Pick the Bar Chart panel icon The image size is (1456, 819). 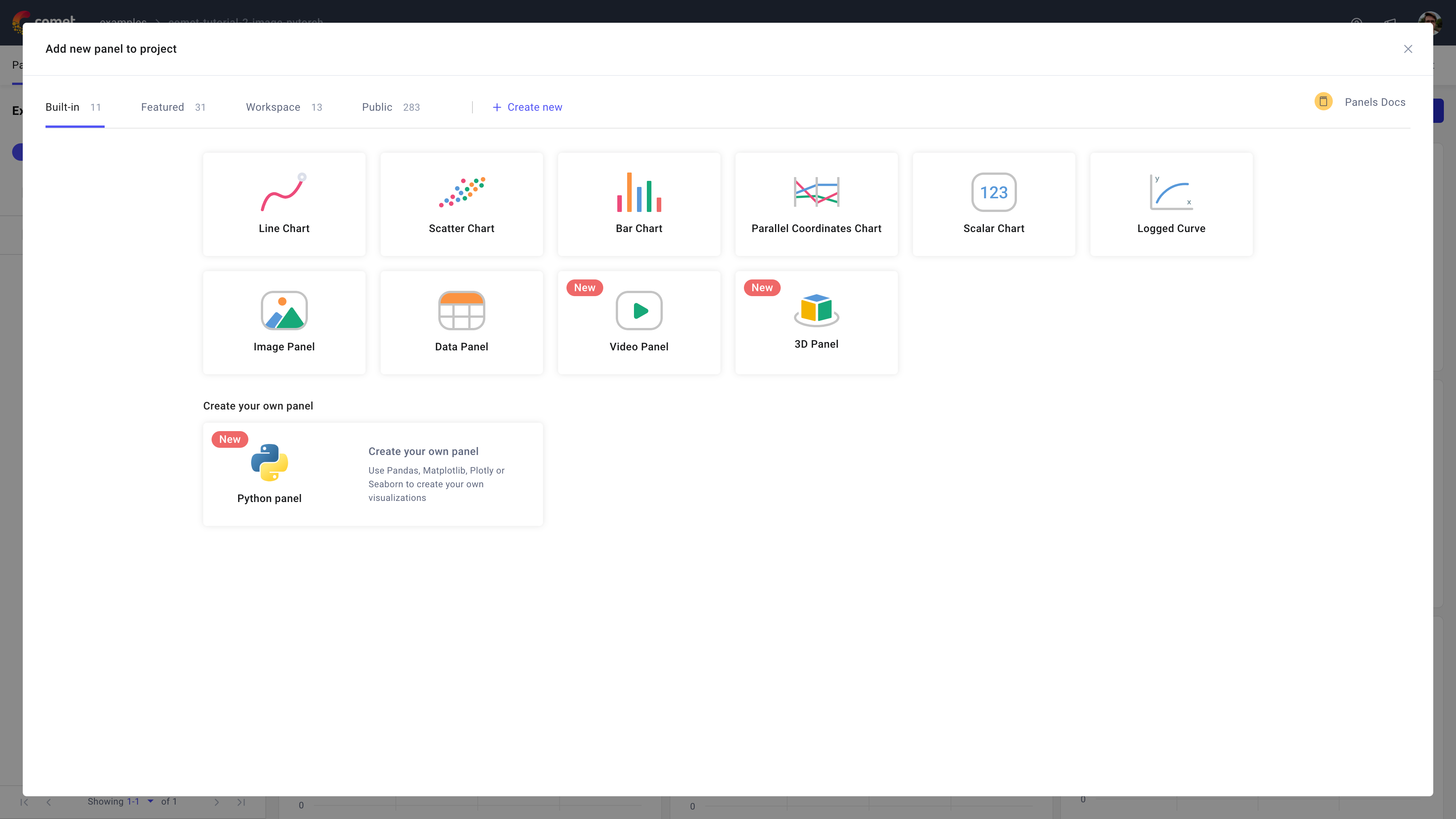pos(639,193)
